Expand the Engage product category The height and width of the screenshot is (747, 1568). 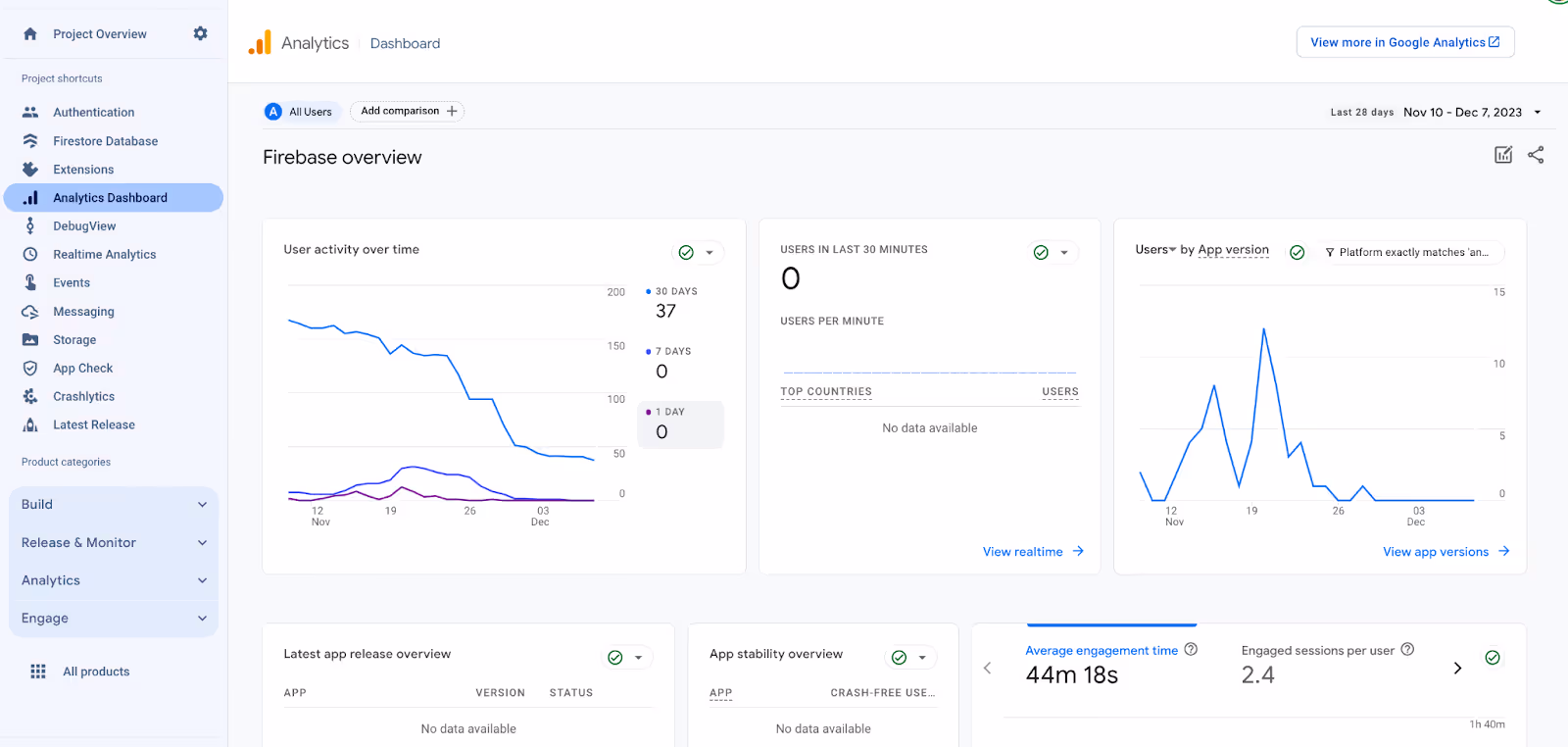(114, 619)
